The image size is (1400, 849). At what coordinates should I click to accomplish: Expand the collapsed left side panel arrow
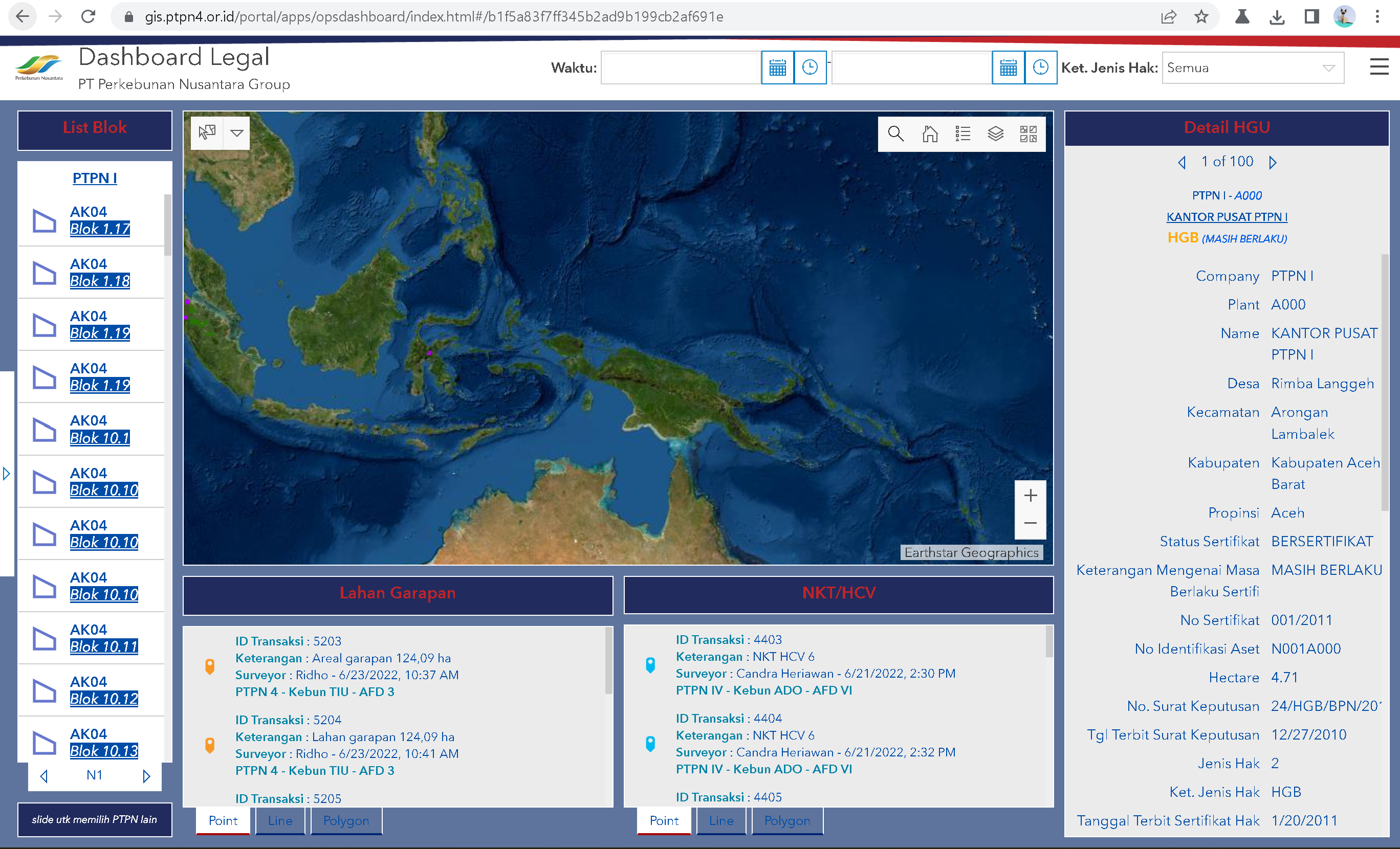pyautogui.click(x=6, y=473)
